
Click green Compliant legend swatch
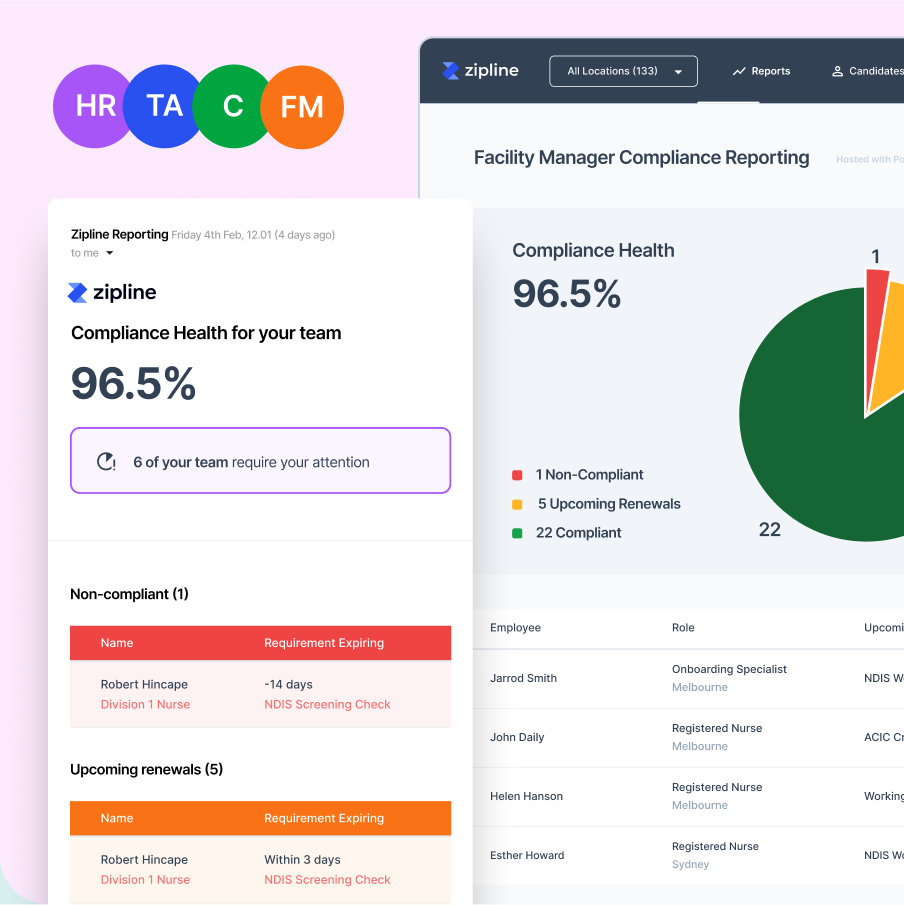pos(517,533)
